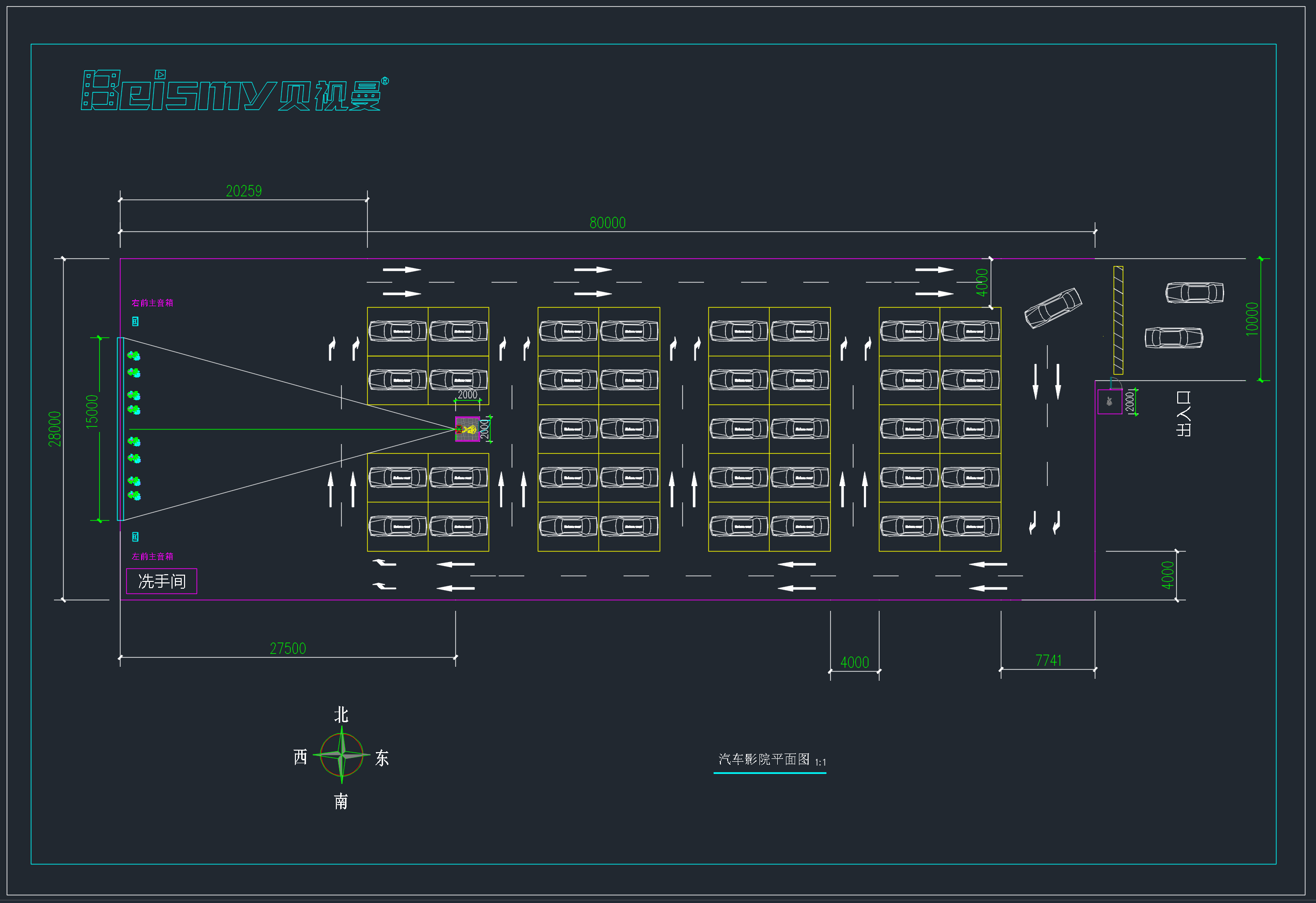Image resolution: width=1316 pixels, height=903 pixels.
Task: Click the 左前主音箱 label
Action: tap(152, 556)
